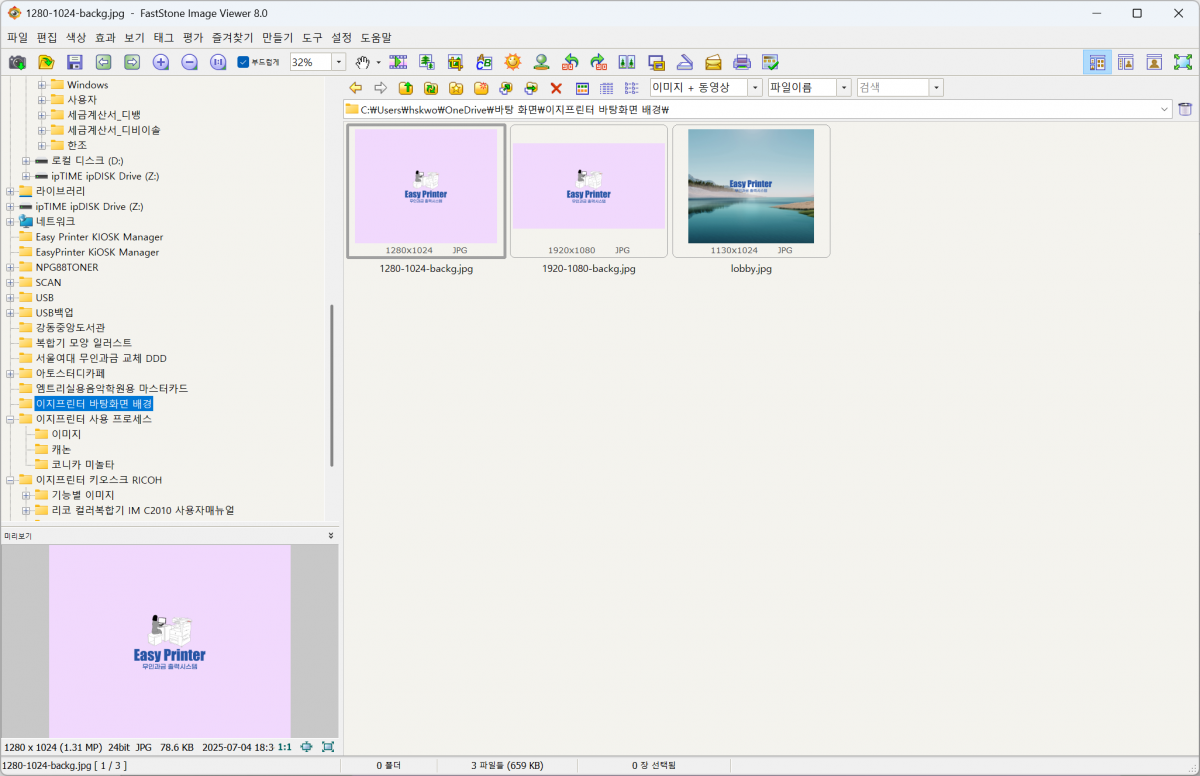Image resolution: width=1200 pixels, height=776 pixels.
Task: Click the Zoom Out minus icon
Action: click(190, 62)
